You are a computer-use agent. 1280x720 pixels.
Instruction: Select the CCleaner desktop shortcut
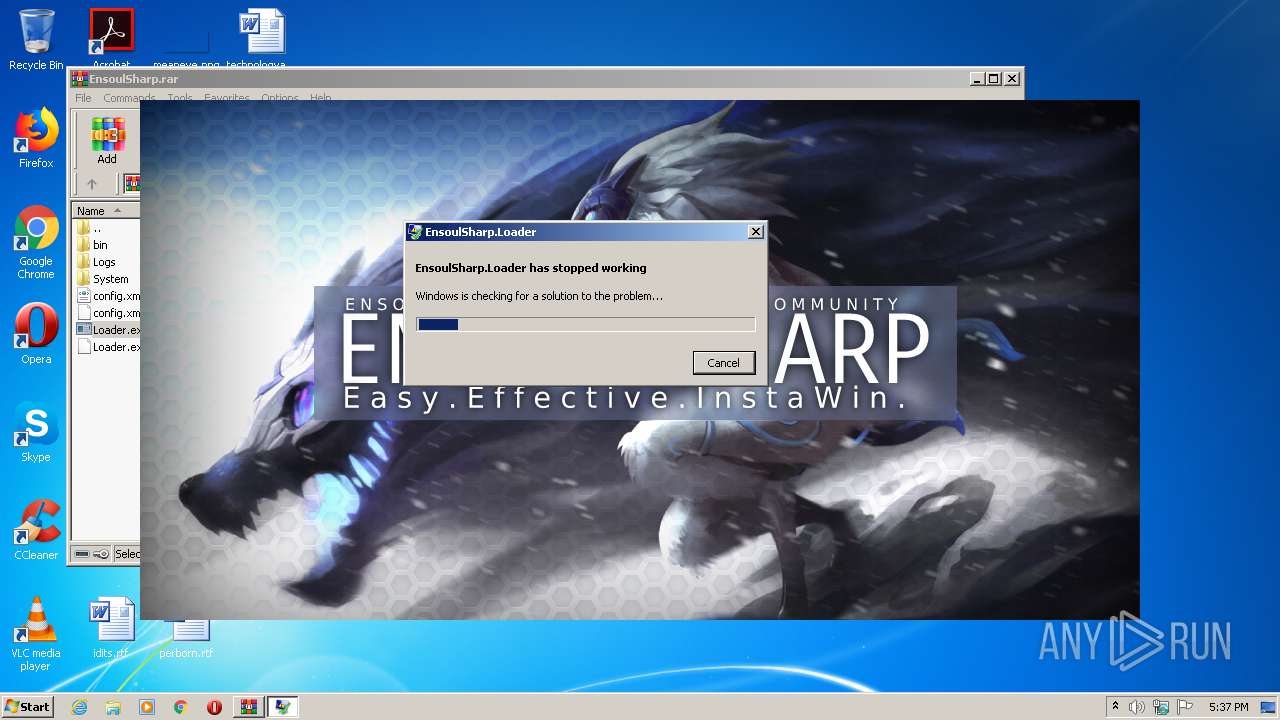point(36,530)
